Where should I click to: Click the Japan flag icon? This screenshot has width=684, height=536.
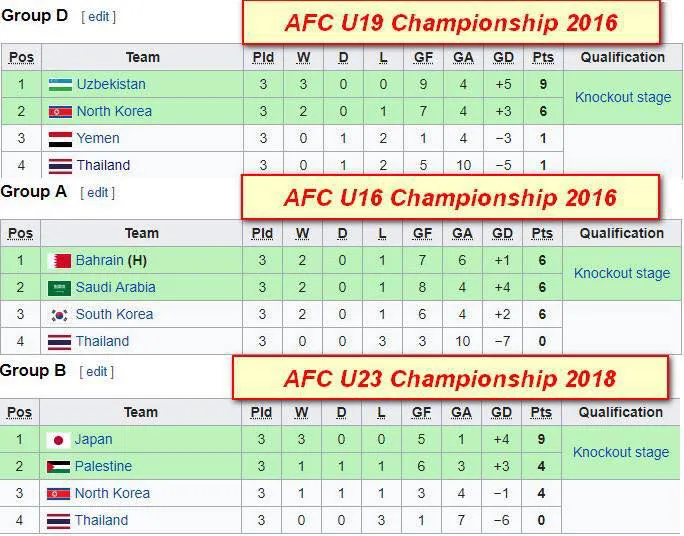[x=57, y=440]
